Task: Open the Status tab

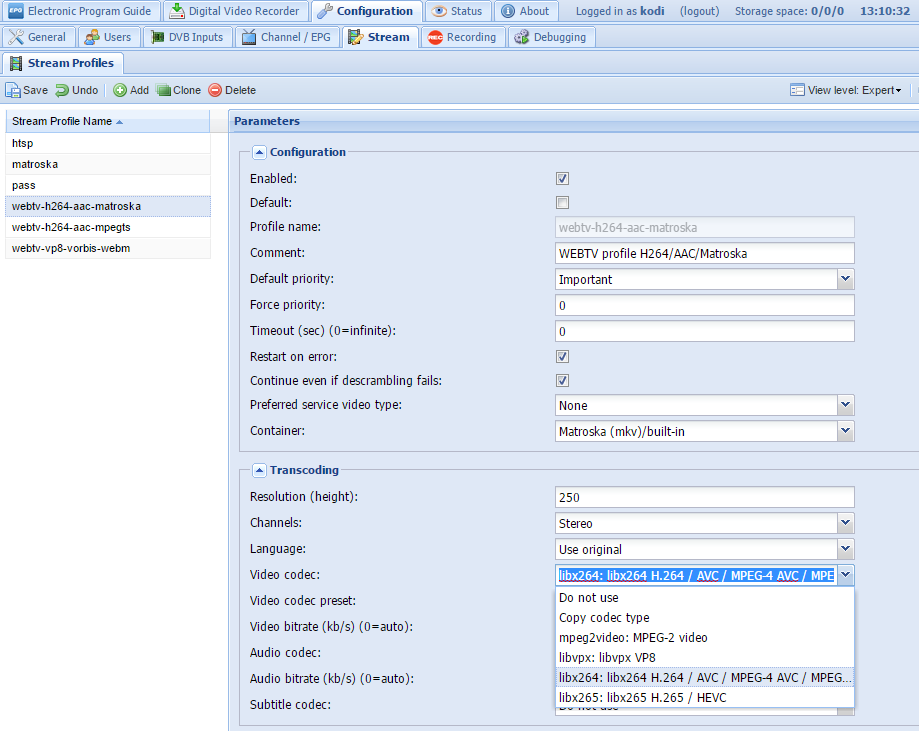Action: (458, 11)
